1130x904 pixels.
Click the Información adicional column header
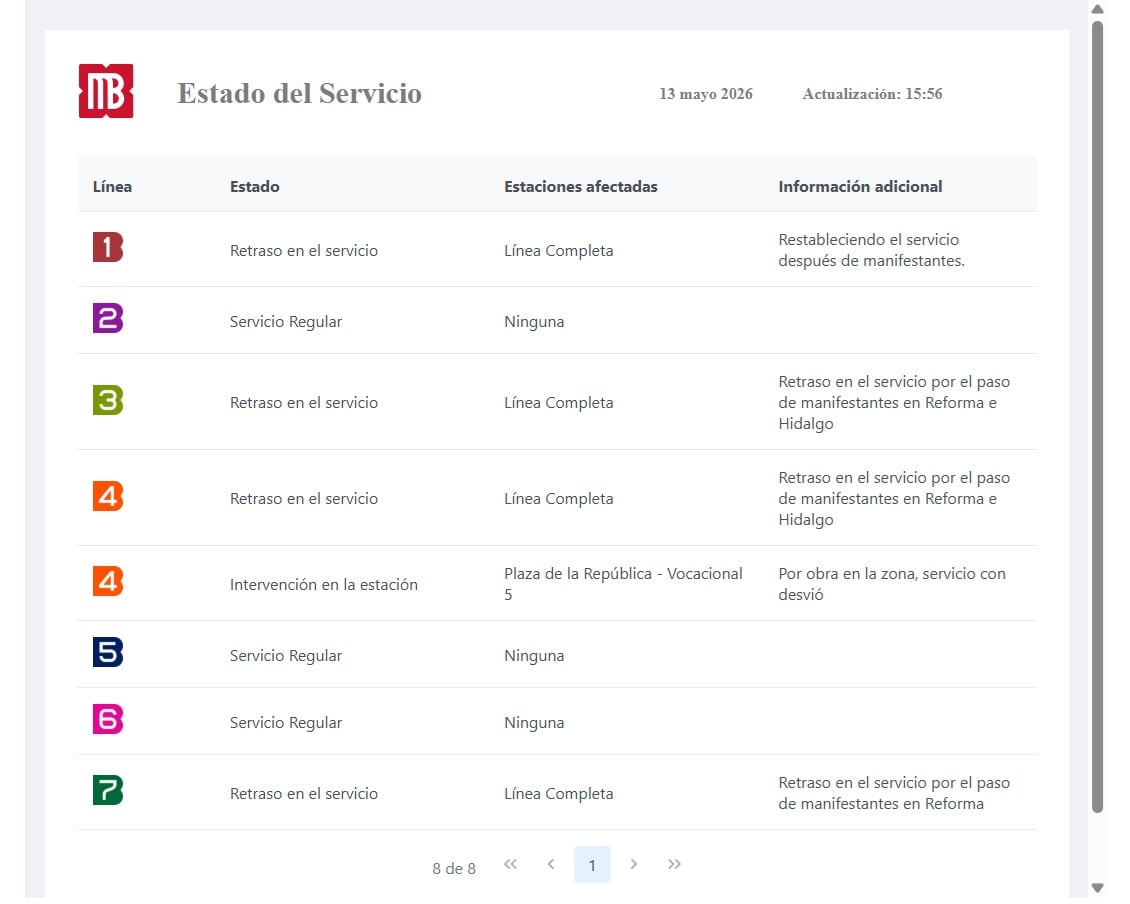pyautogui.click(x=860, y=187)
